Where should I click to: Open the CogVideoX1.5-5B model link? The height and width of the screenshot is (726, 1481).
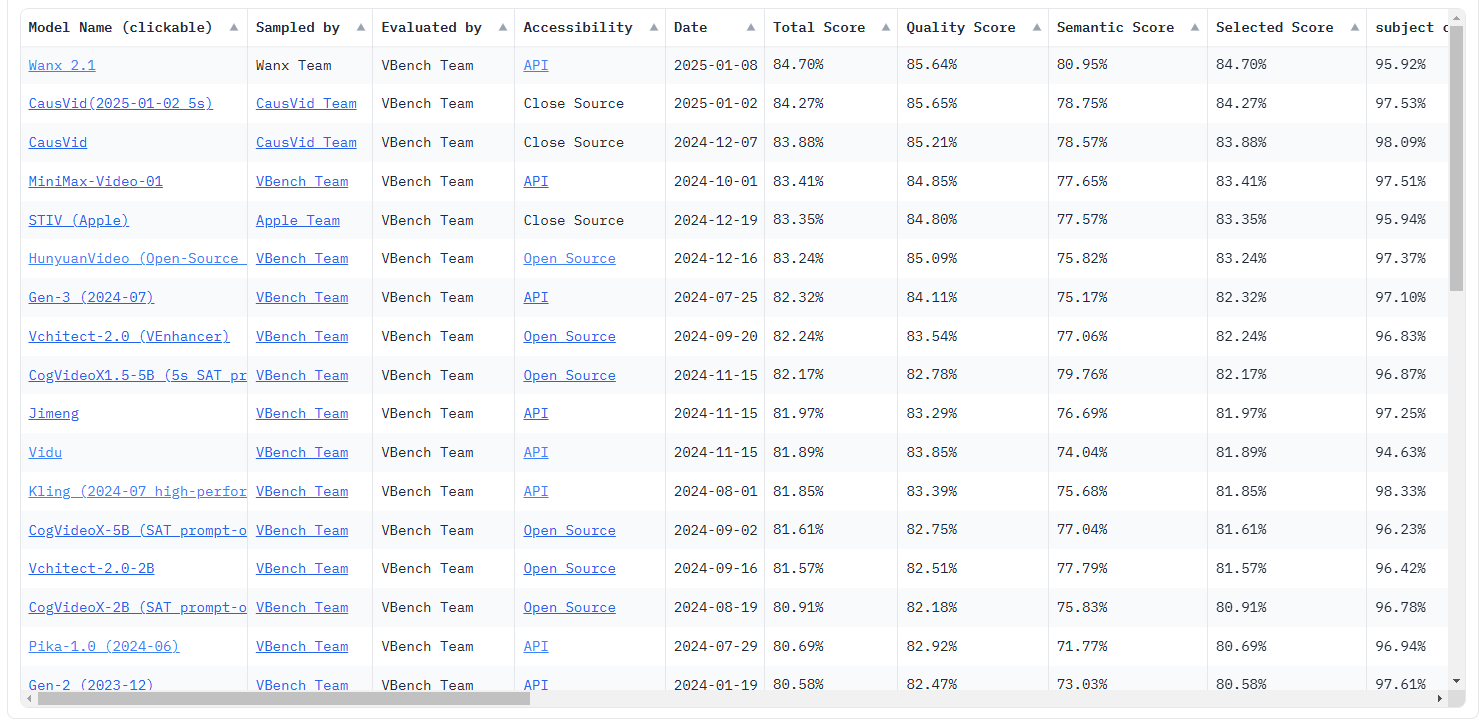[x=137, y=375]
